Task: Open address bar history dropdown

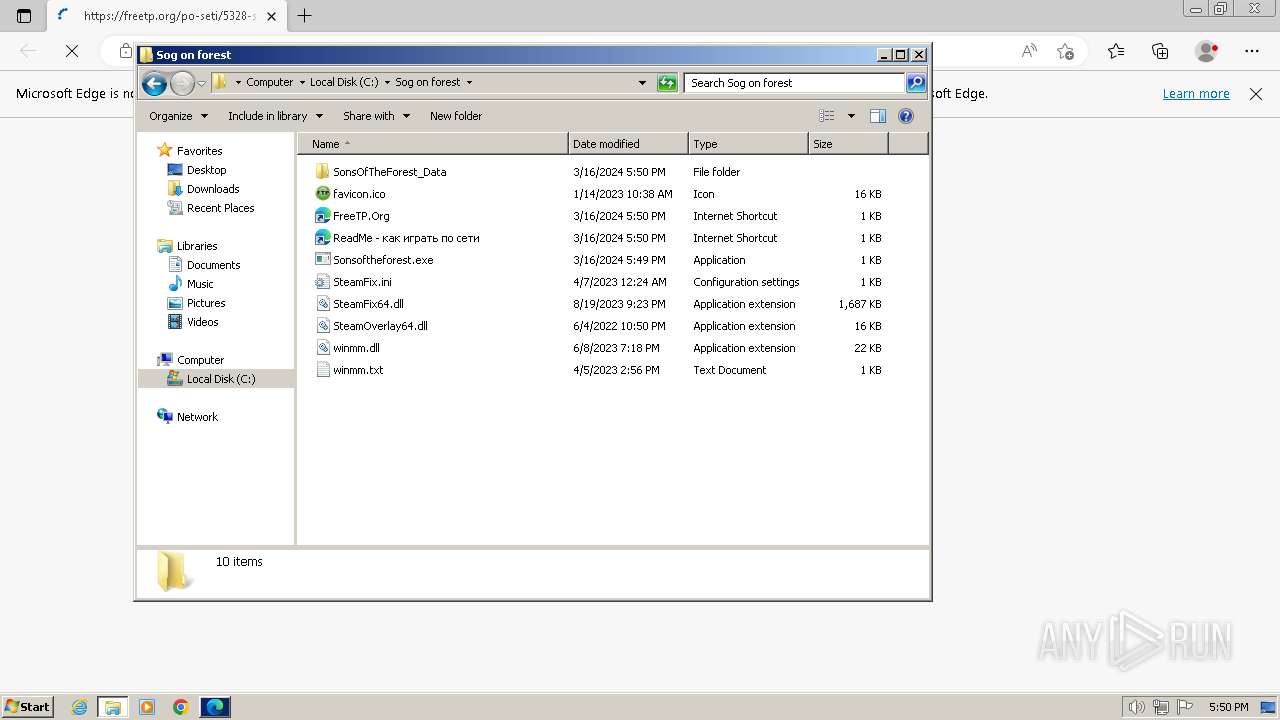Action: [x=642, y=83]
